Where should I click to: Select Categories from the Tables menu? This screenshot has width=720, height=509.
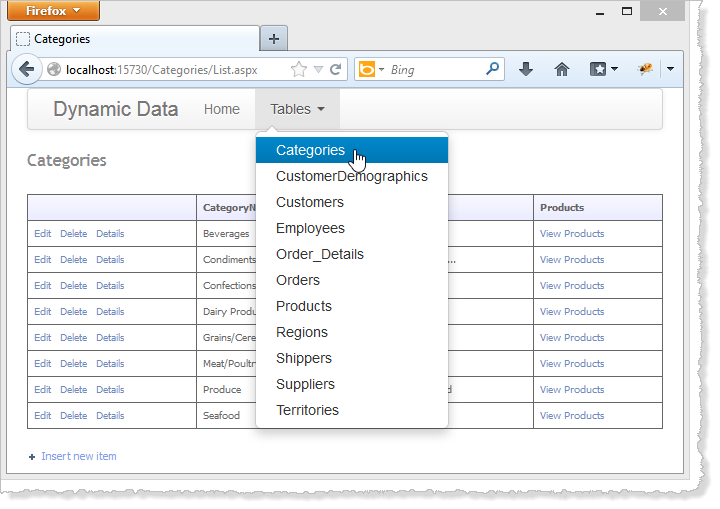coord(310,150)
